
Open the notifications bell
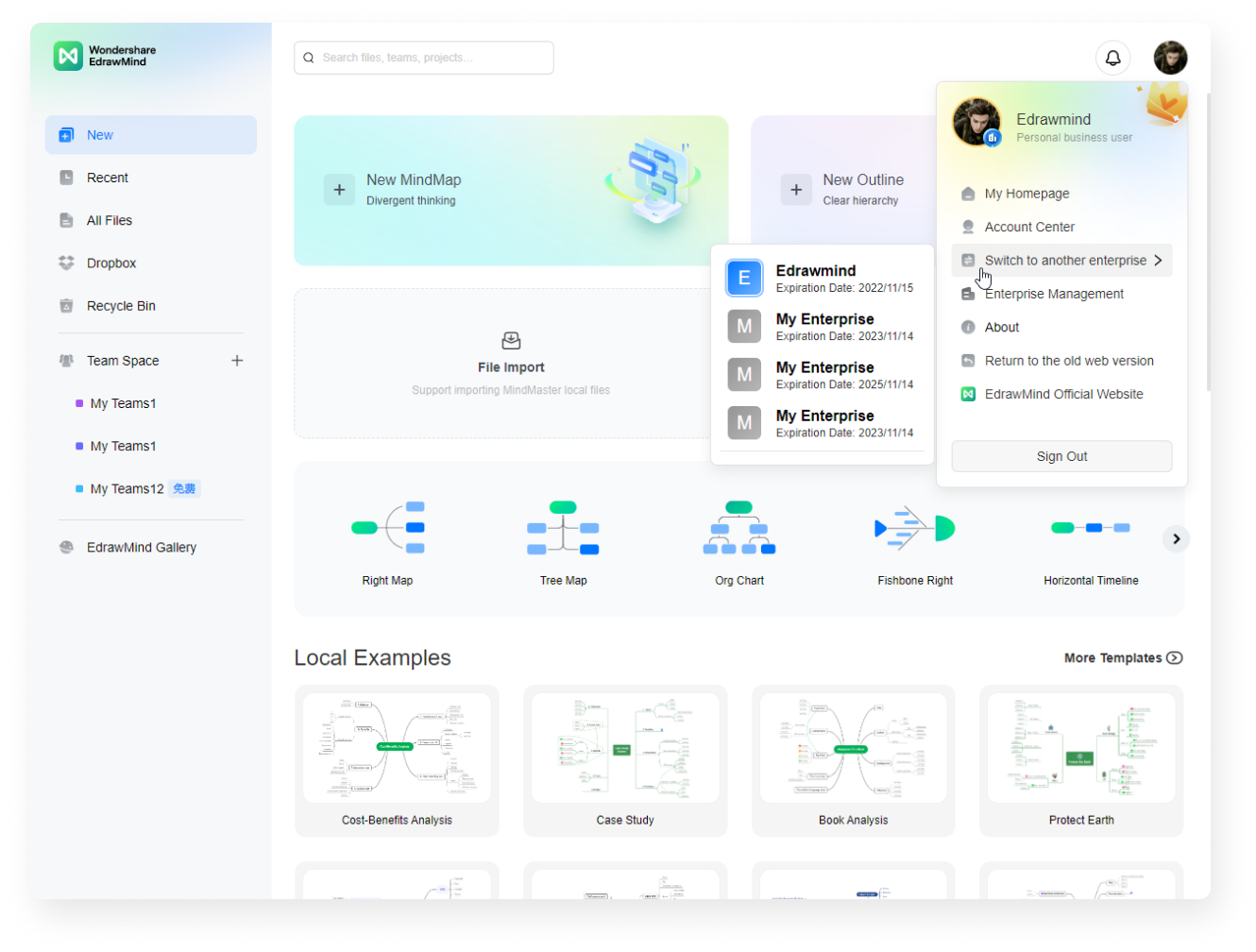(1112, 58)
